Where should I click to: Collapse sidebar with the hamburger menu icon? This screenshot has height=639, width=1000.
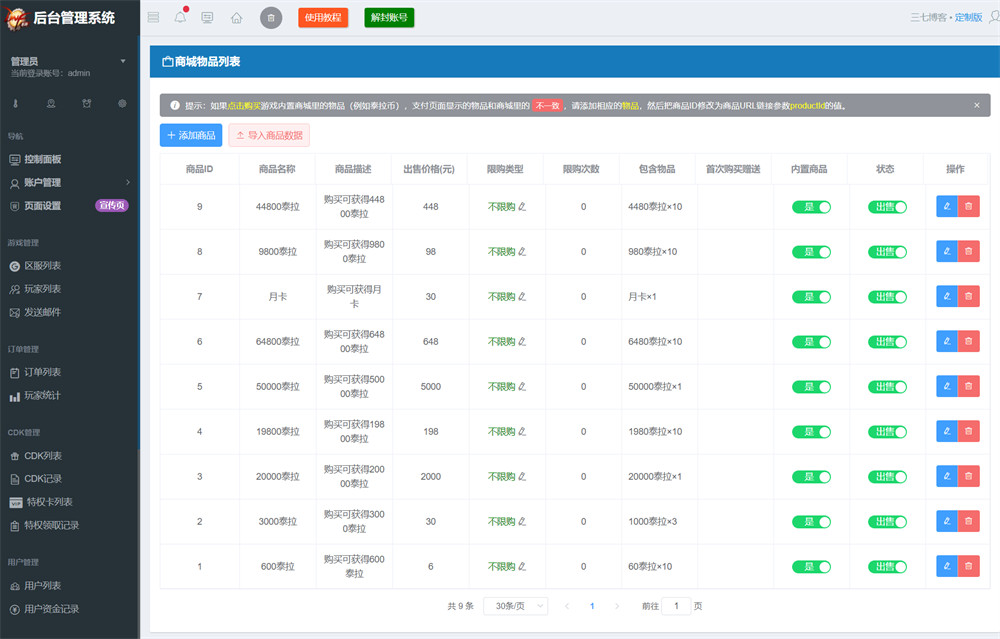pos(153,17)
